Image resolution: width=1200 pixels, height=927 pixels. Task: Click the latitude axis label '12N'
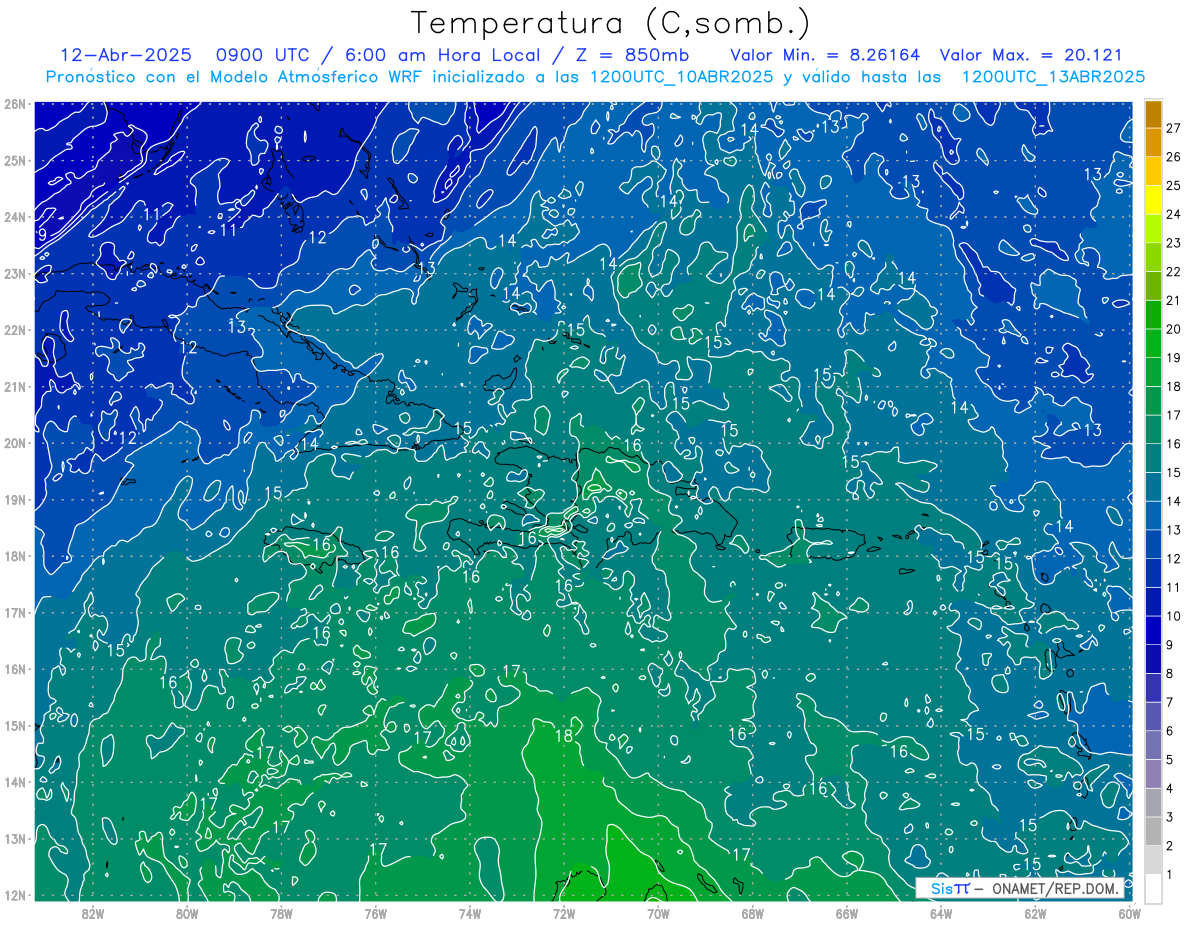click(15, 895)
